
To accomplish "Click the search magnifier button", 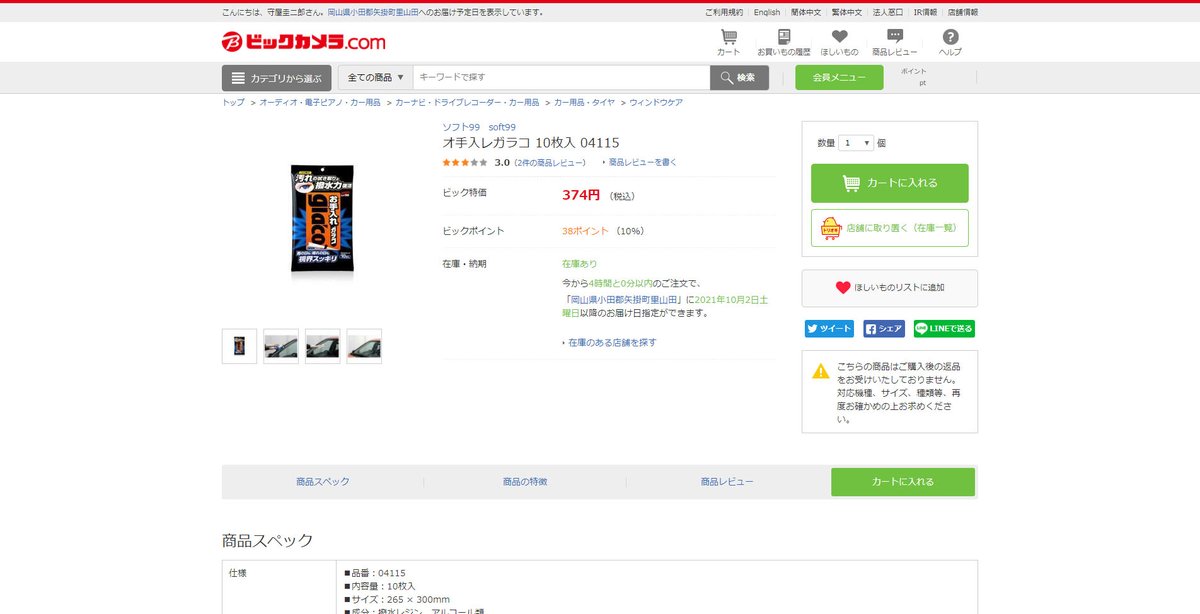I will pos(739,78).
